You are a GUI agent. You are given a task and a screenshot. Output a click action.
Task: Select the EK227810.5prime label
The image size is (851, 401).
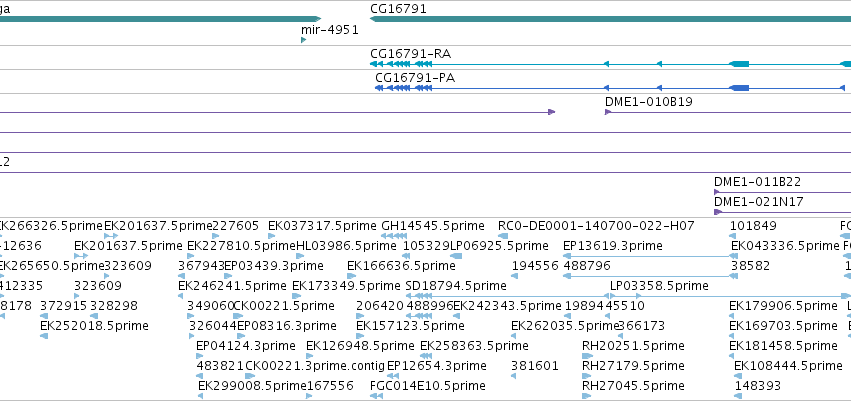tap(242, 246)
